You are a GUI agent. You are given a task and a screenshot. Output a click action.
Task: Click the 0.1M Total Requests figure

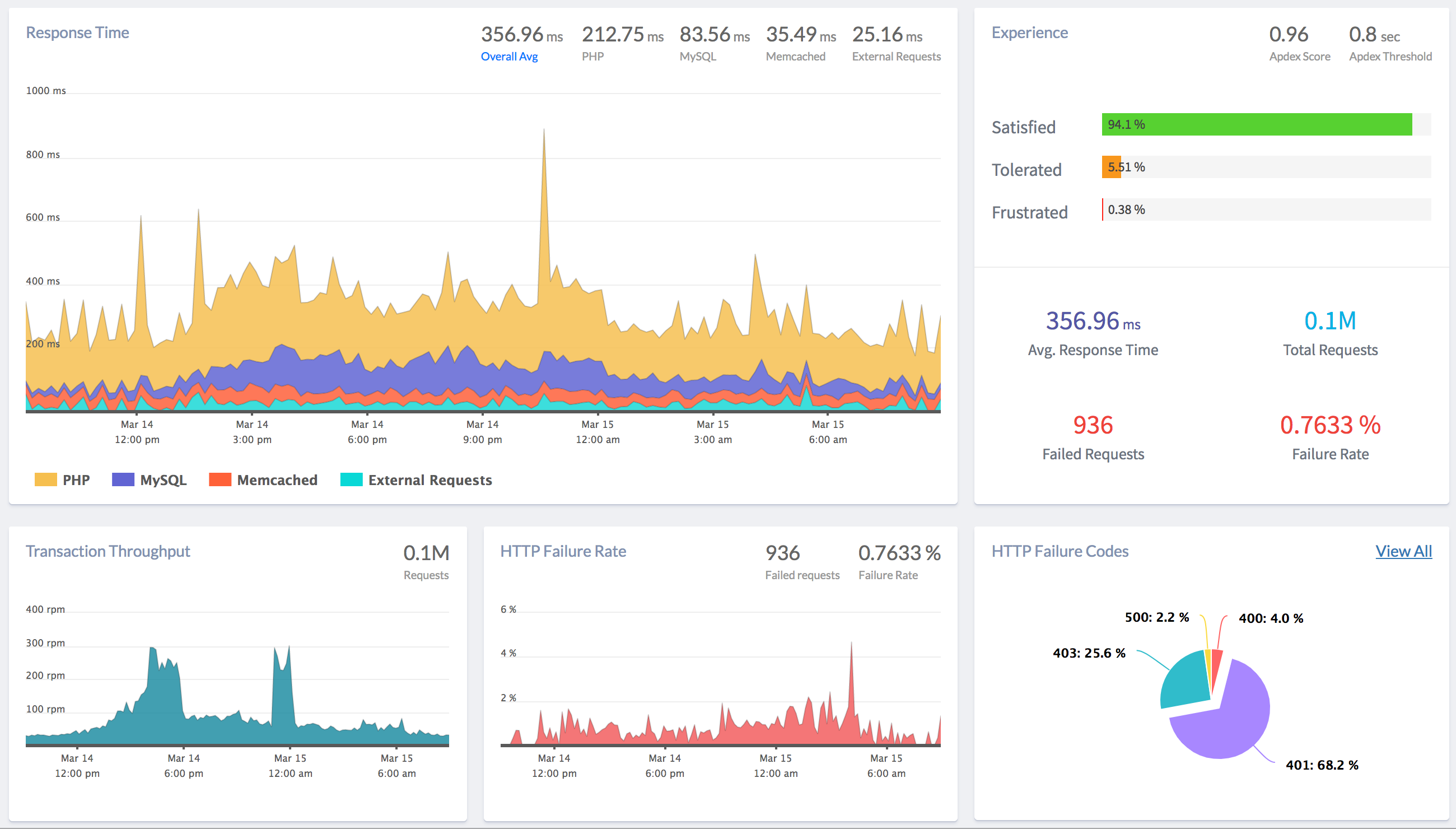pyautogui.click(x=1329, y=321)
